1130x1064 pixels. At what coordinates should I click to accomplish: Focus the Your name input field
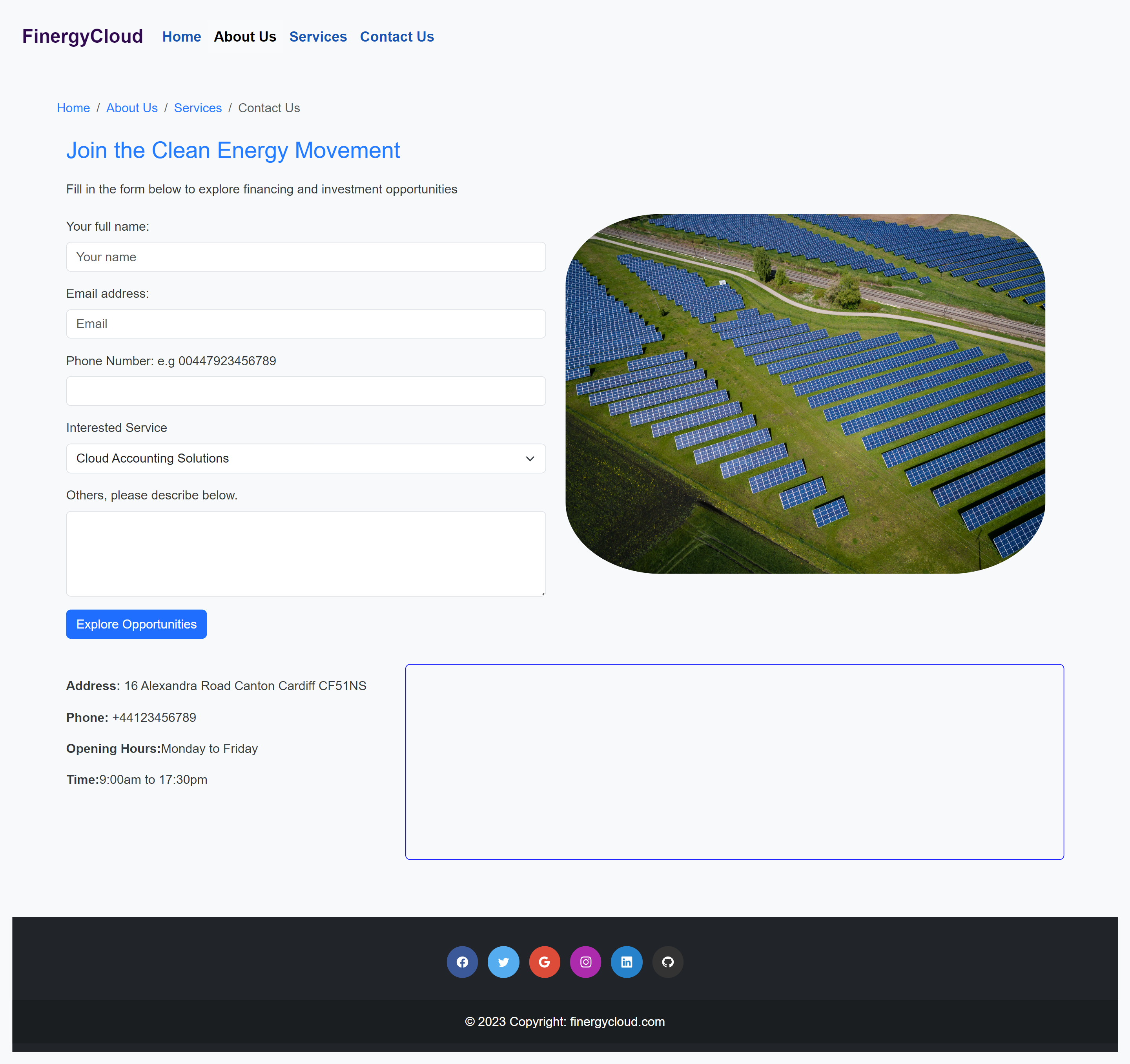coord(306,257)
